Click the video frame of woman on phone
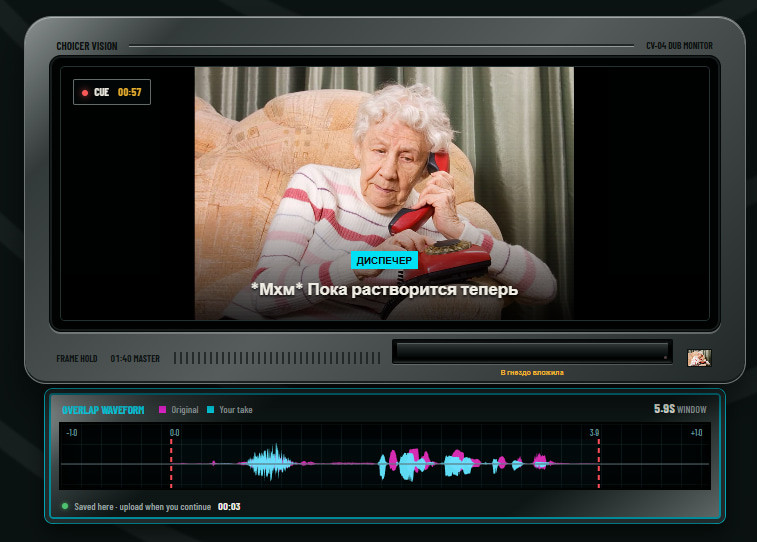757x542 pixels. 384,193
